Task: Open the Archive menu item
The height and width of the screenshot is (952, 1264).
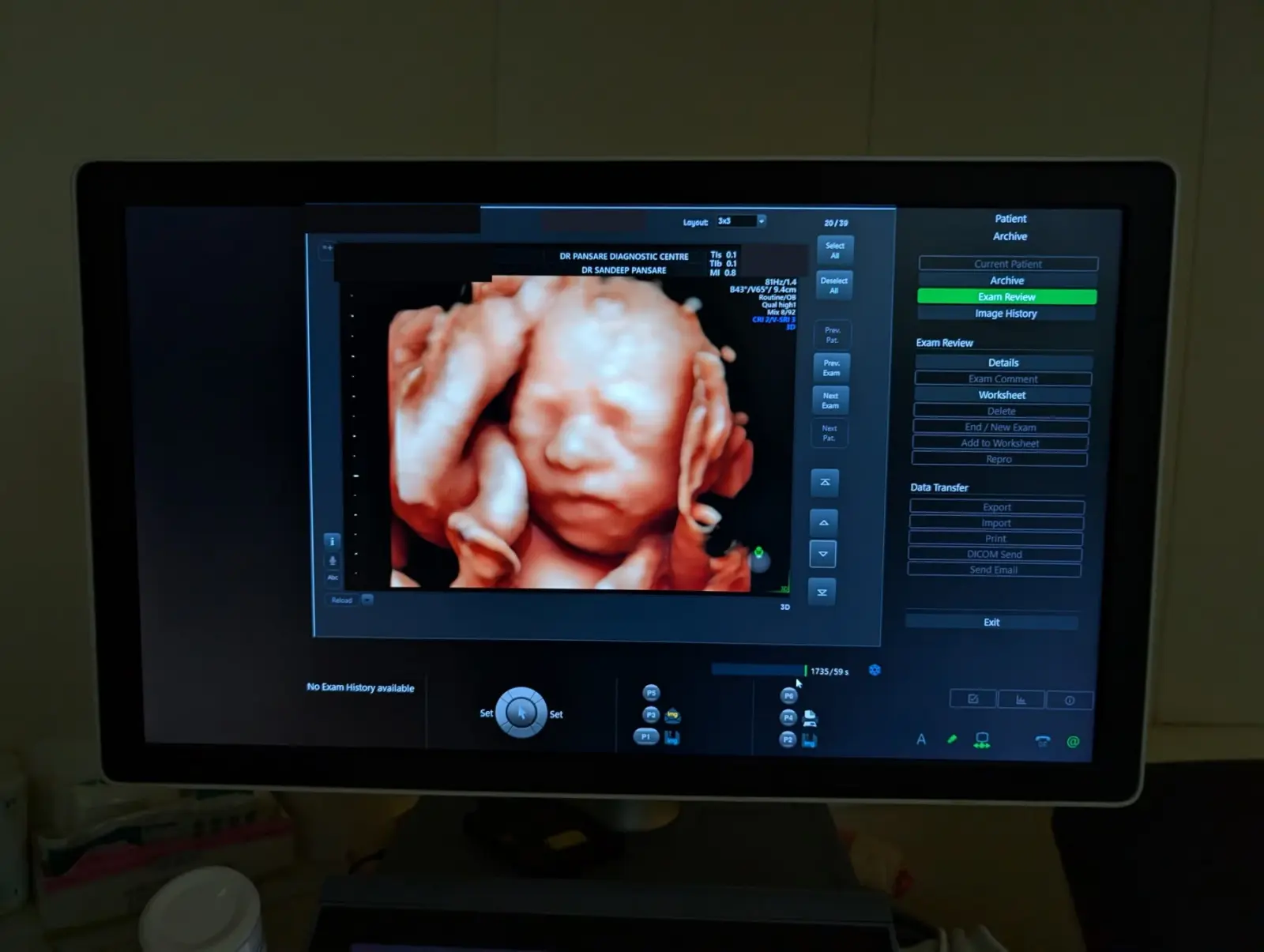Action: [1007, 280]
